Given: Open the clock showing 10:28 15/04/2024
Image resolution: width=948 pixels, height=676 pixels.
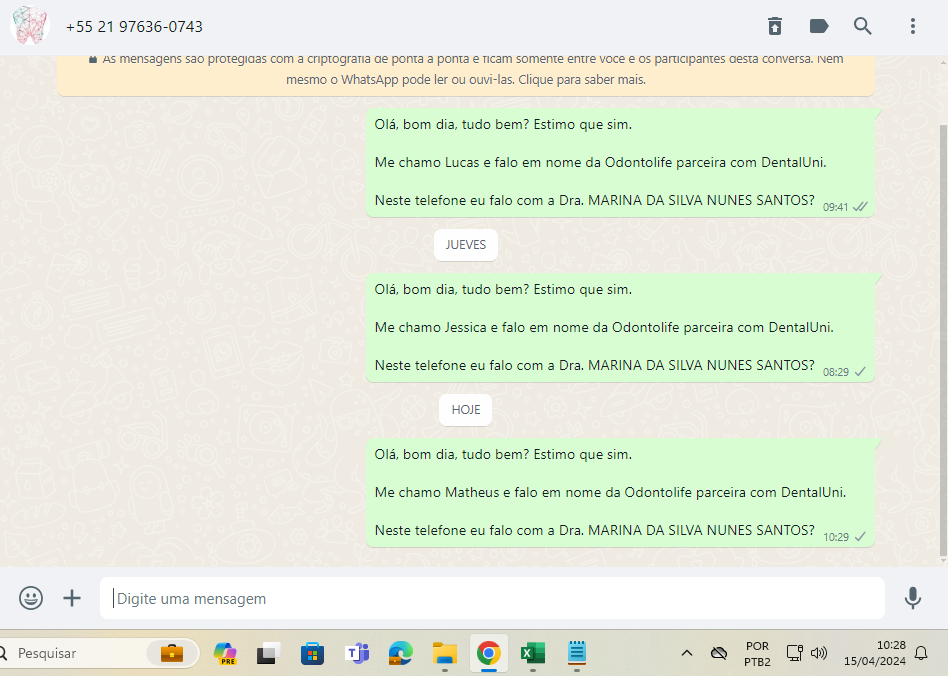Looking at the screenshot, I should [x=875, y=653].
